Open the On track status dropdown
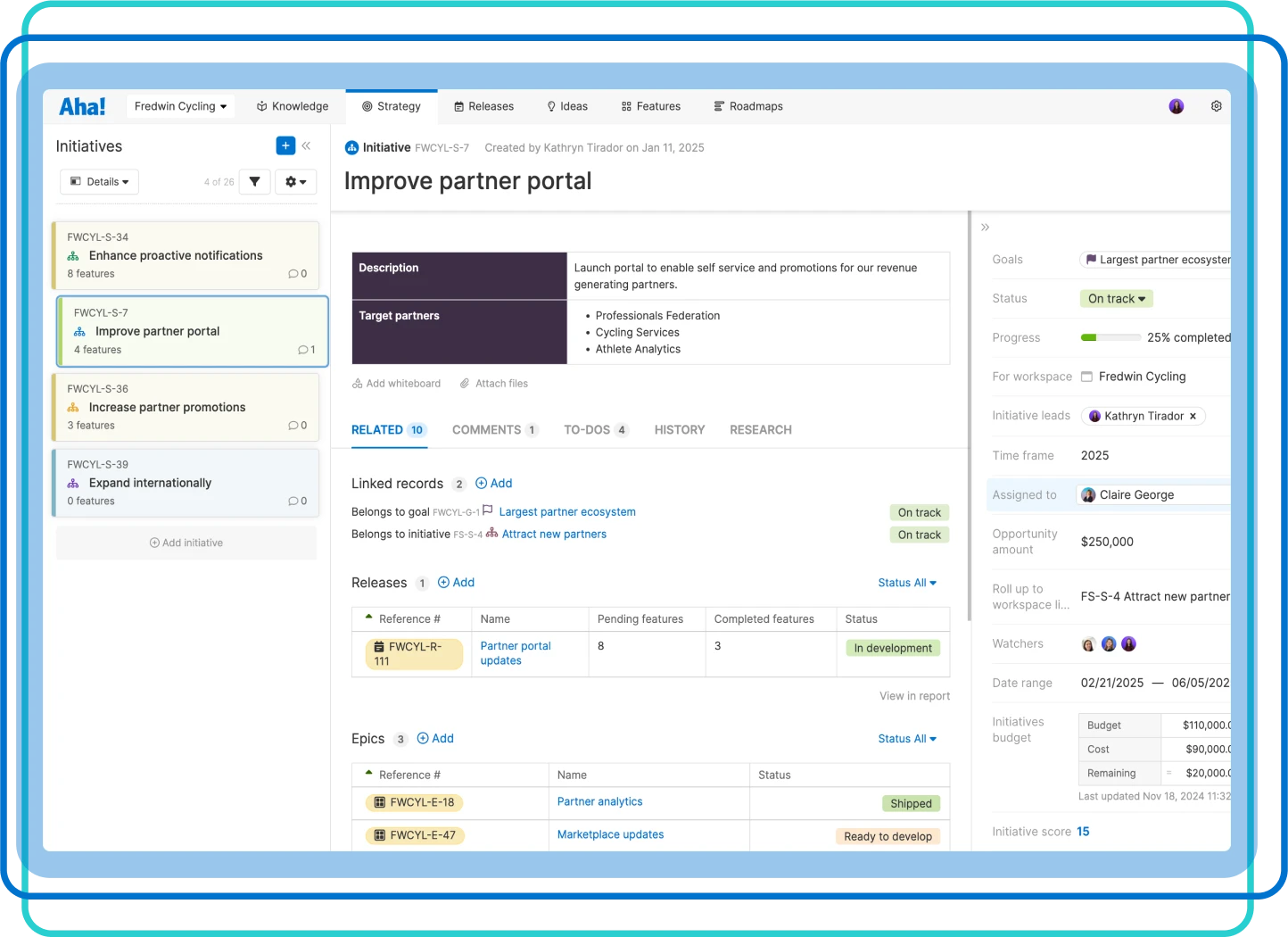1288x937 pixels. (x=1116, y=299)
